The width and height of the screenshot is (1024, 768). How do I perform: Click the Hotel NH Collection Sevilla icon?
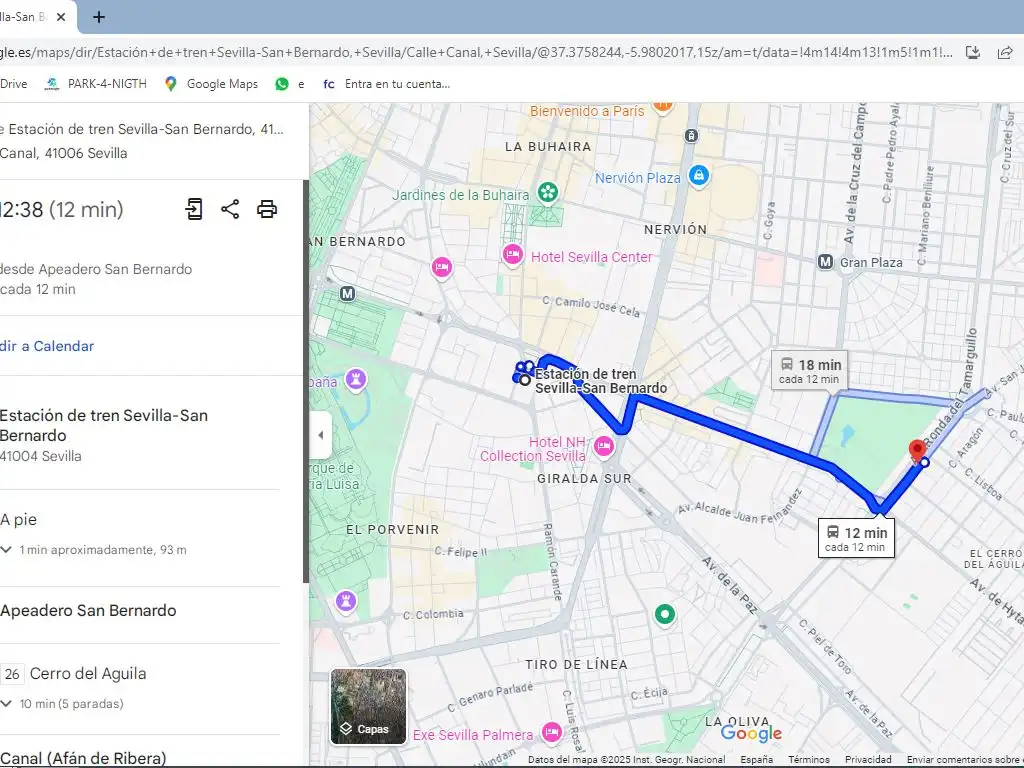pos(603,447)
